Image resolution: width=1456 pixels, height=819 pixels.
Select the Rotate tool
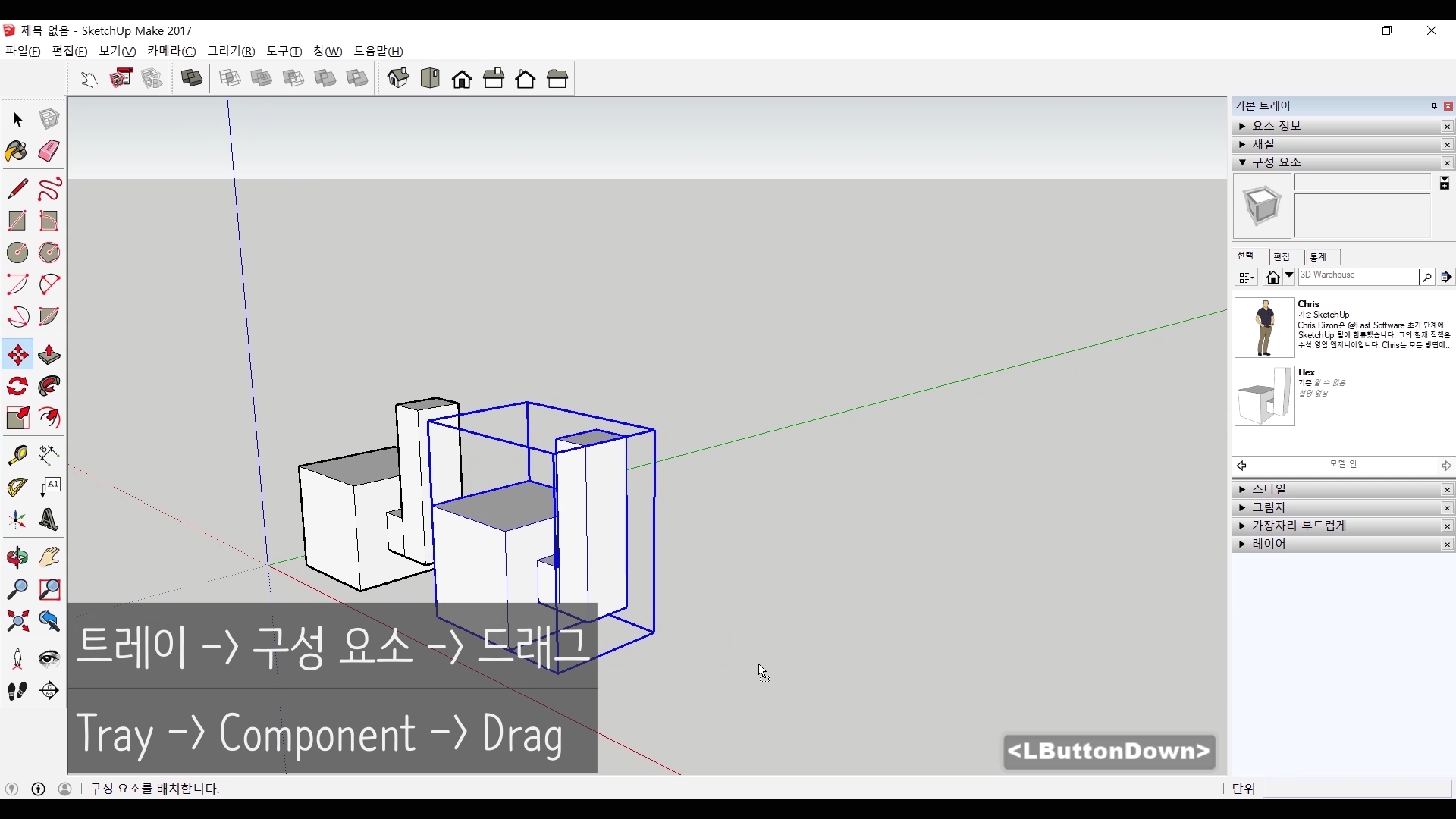(x=17, y=387)
